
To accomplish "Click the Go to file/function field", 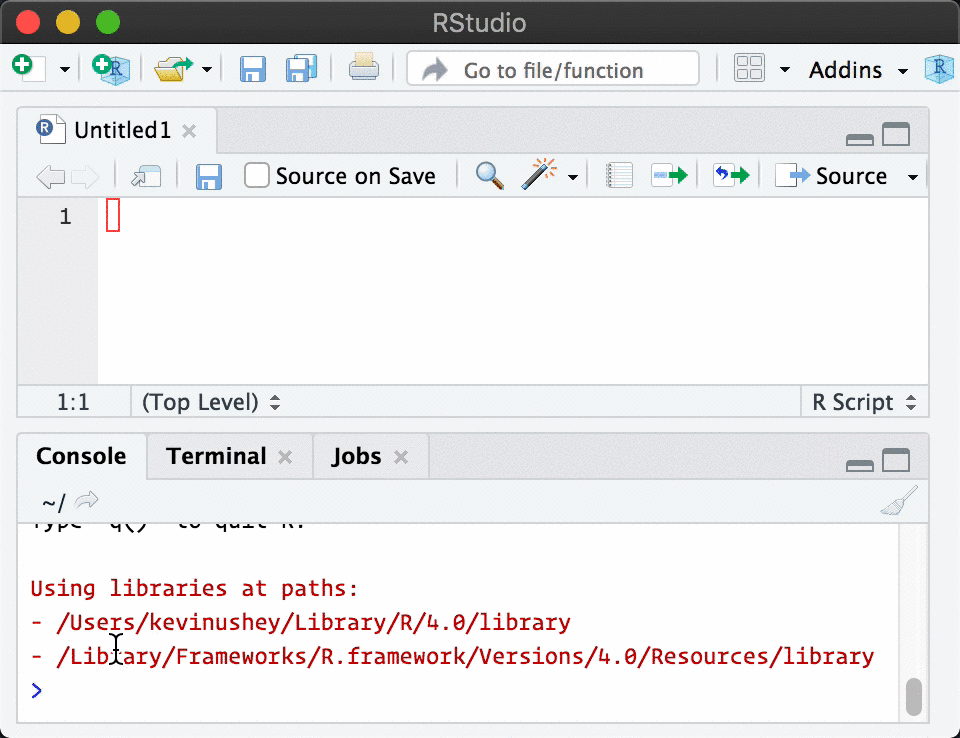I will [x=553, y=69].
